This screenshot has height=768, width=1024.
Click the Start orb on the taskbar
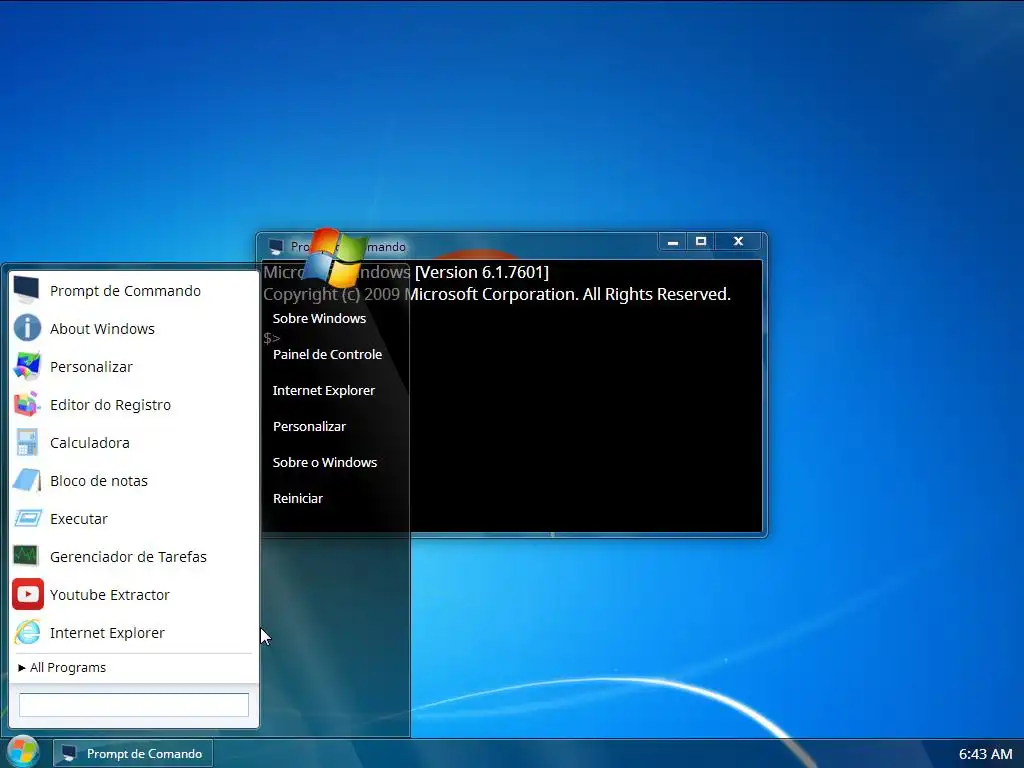click(x=22, y=752)
